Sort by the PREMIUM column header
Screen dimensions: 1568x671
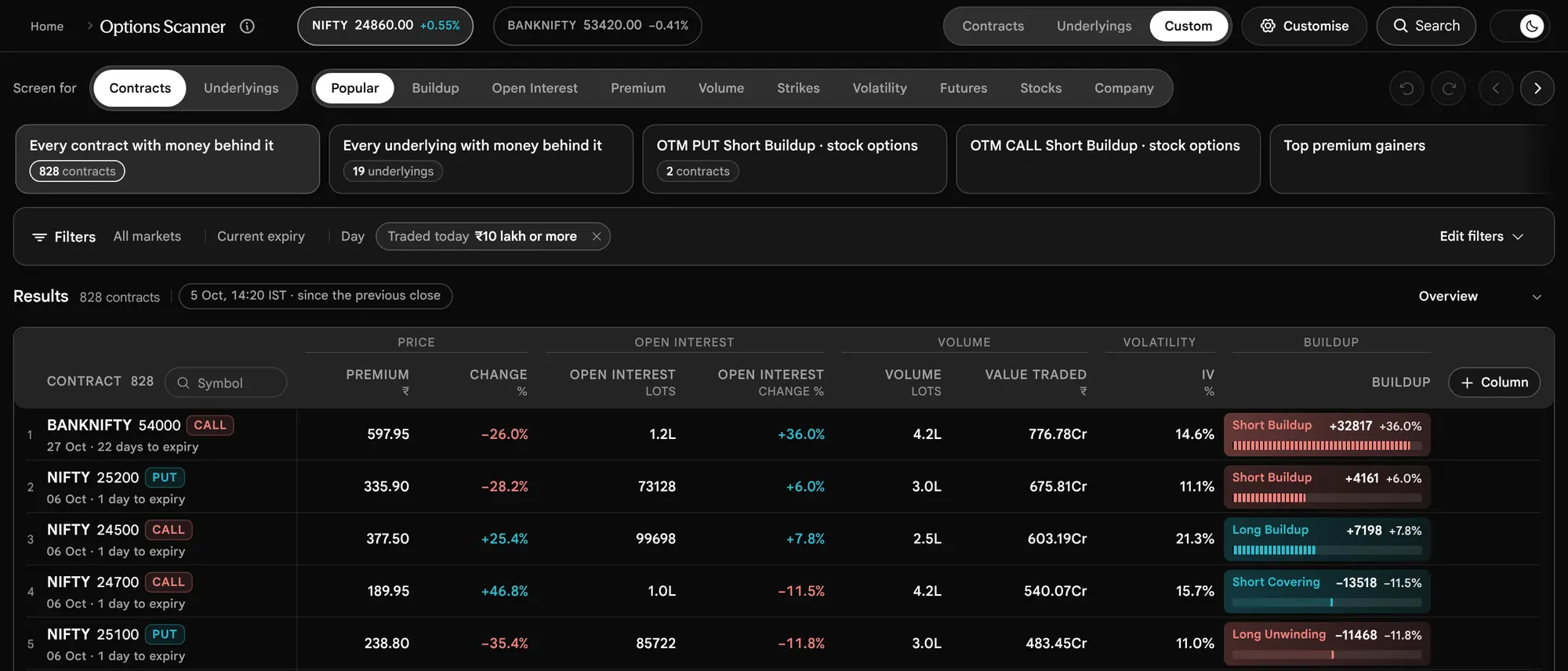point(377,382)
